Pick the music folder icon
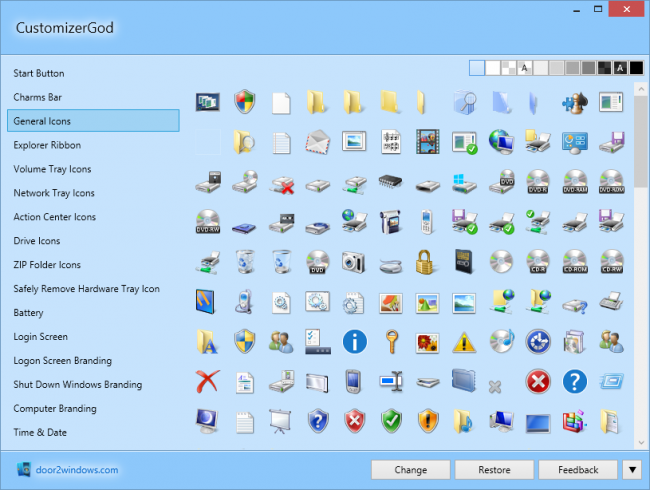Image resolution: width=650 pixels, height=490 pixels. tap(463, 421)
